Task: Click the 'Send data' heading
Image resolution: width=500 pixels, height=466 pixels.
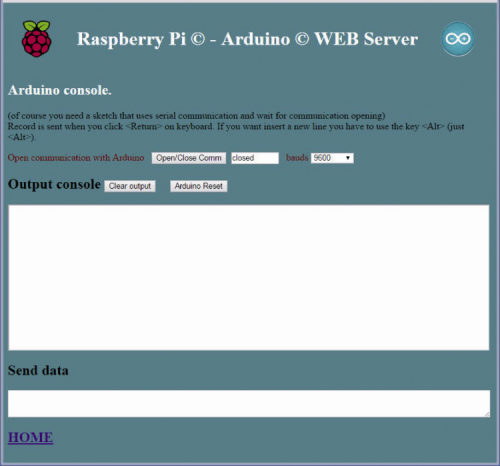Action: tap(38, 370)
